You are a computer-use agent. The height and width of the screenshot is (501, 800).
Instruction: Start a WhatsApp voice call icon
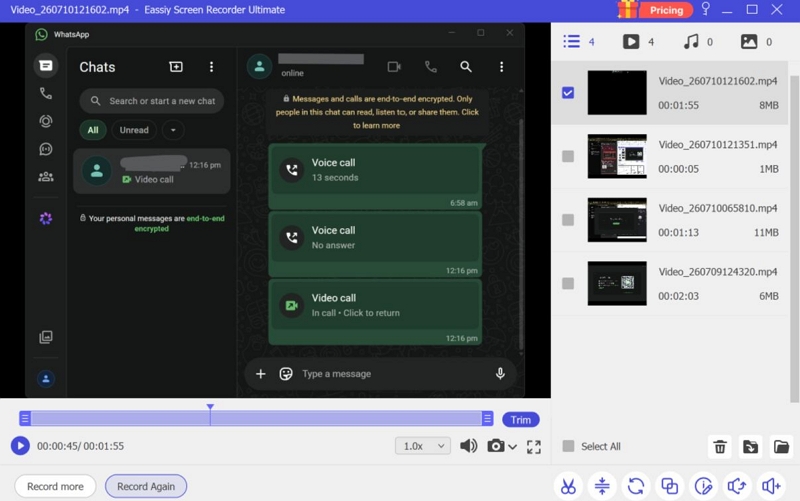pyautogui.click(x=431, y=67)
